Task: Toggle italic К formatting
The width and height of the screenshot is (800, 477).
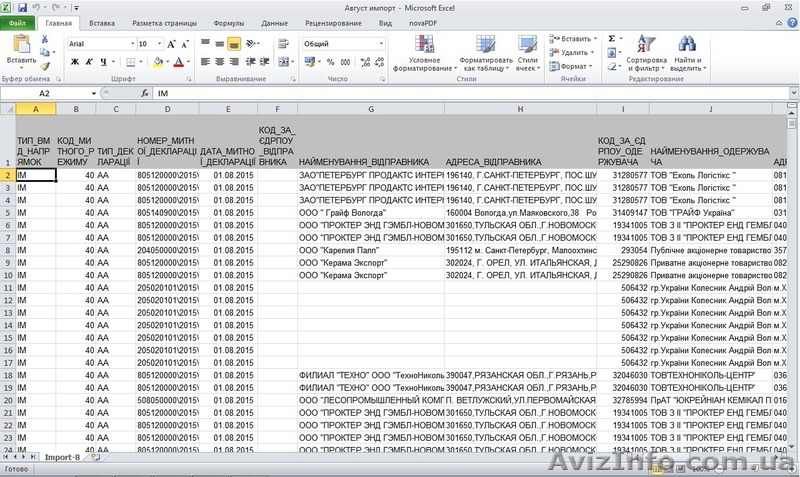Action: coord(89,61)
